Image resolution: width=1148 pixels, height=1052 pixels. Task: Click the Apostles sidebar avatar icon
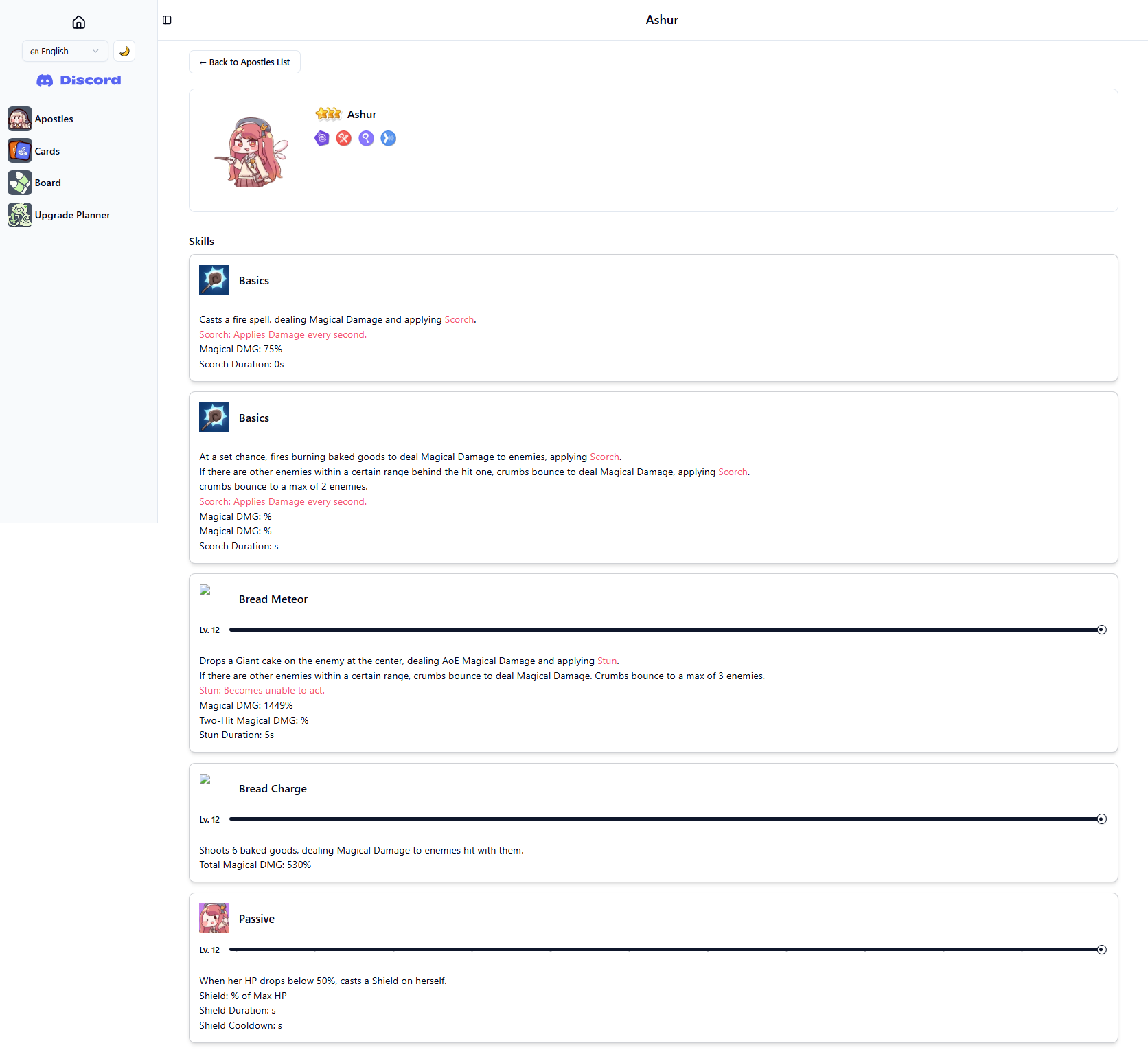click(x=20, y=119)
